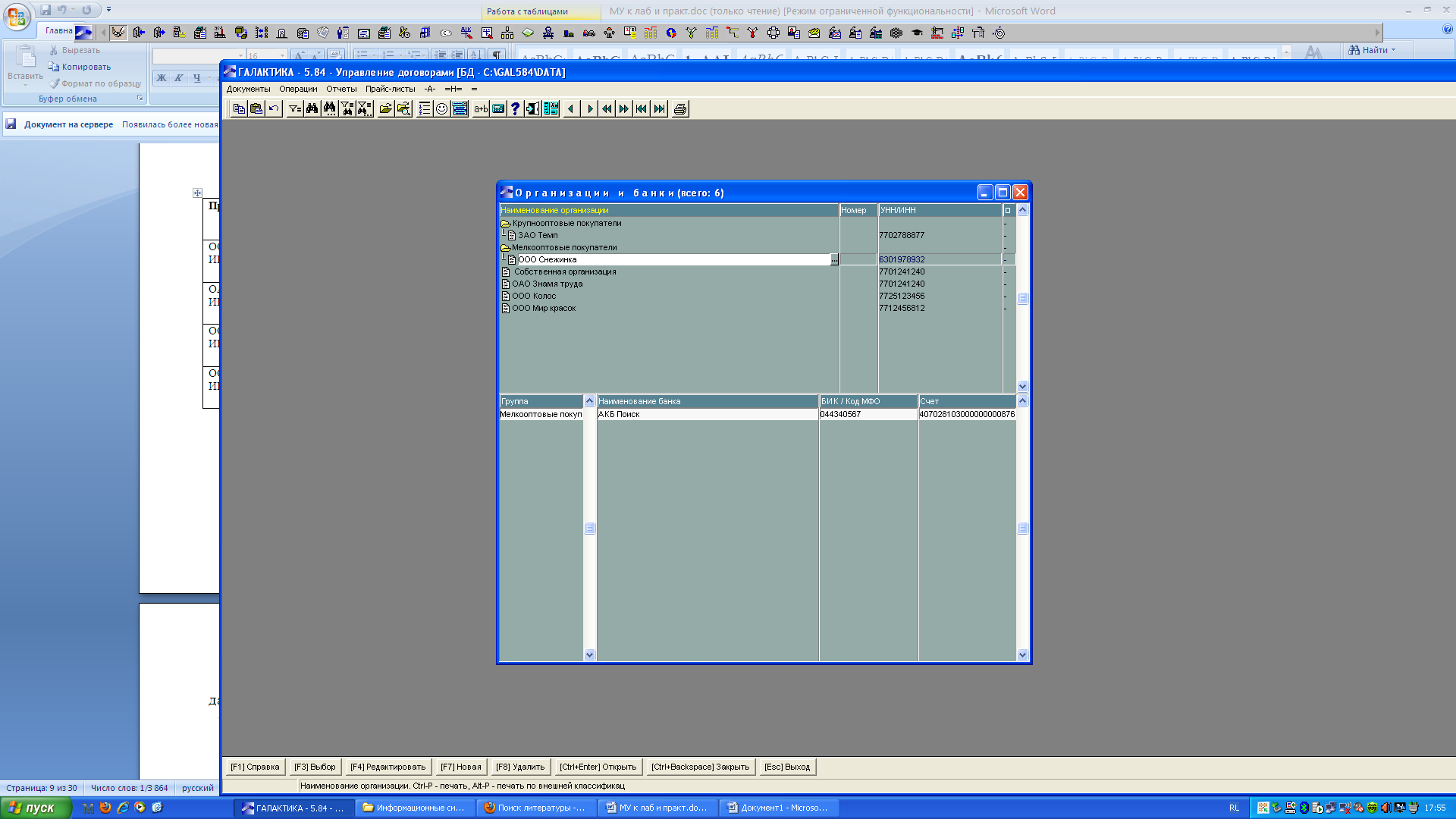Collapse the Крупнооптовые покупатели folder
The height and width of the screenshot is (819, 1456).
click(506, 223)
